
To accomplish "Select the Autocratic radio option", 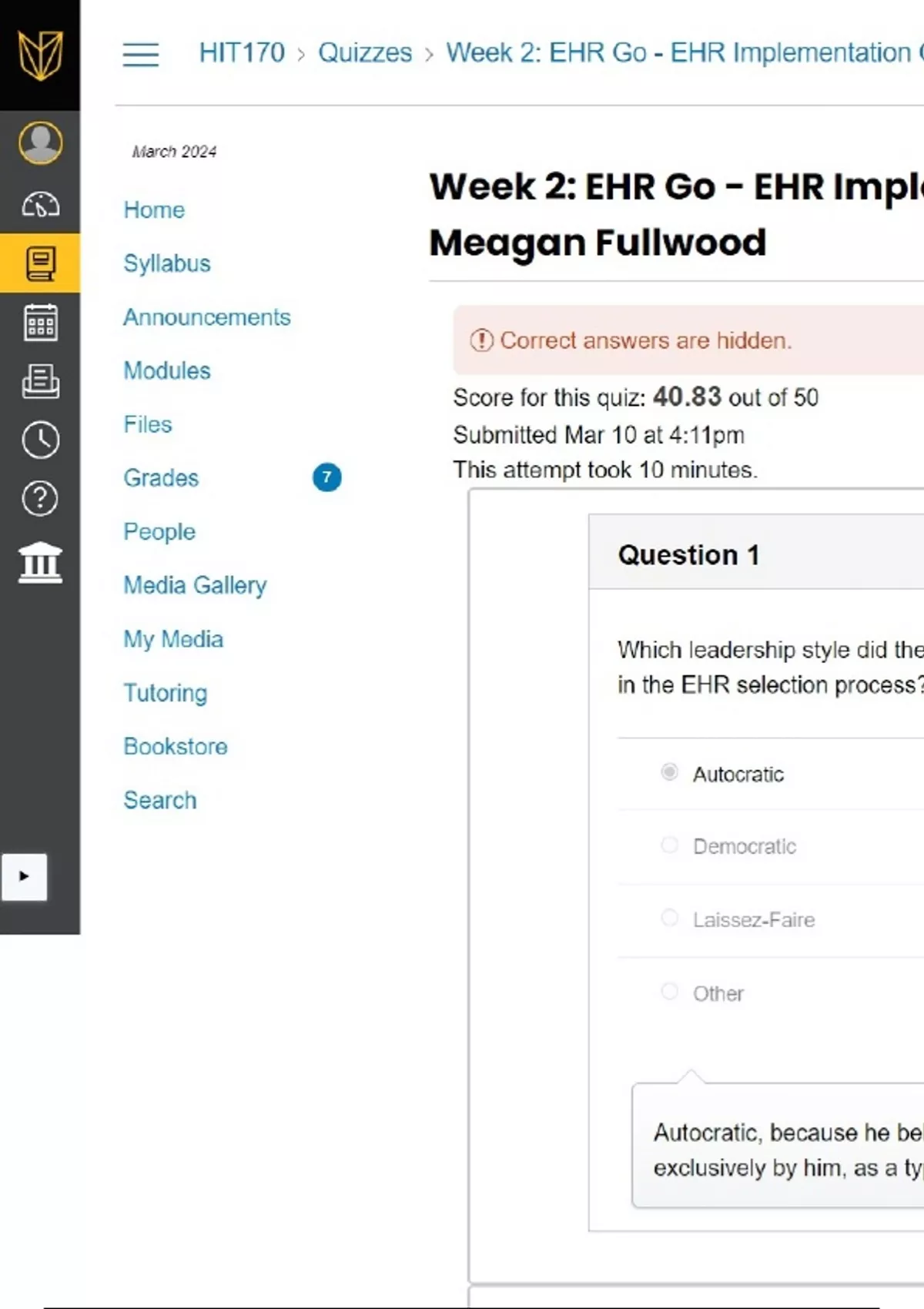I will (669, 772).
